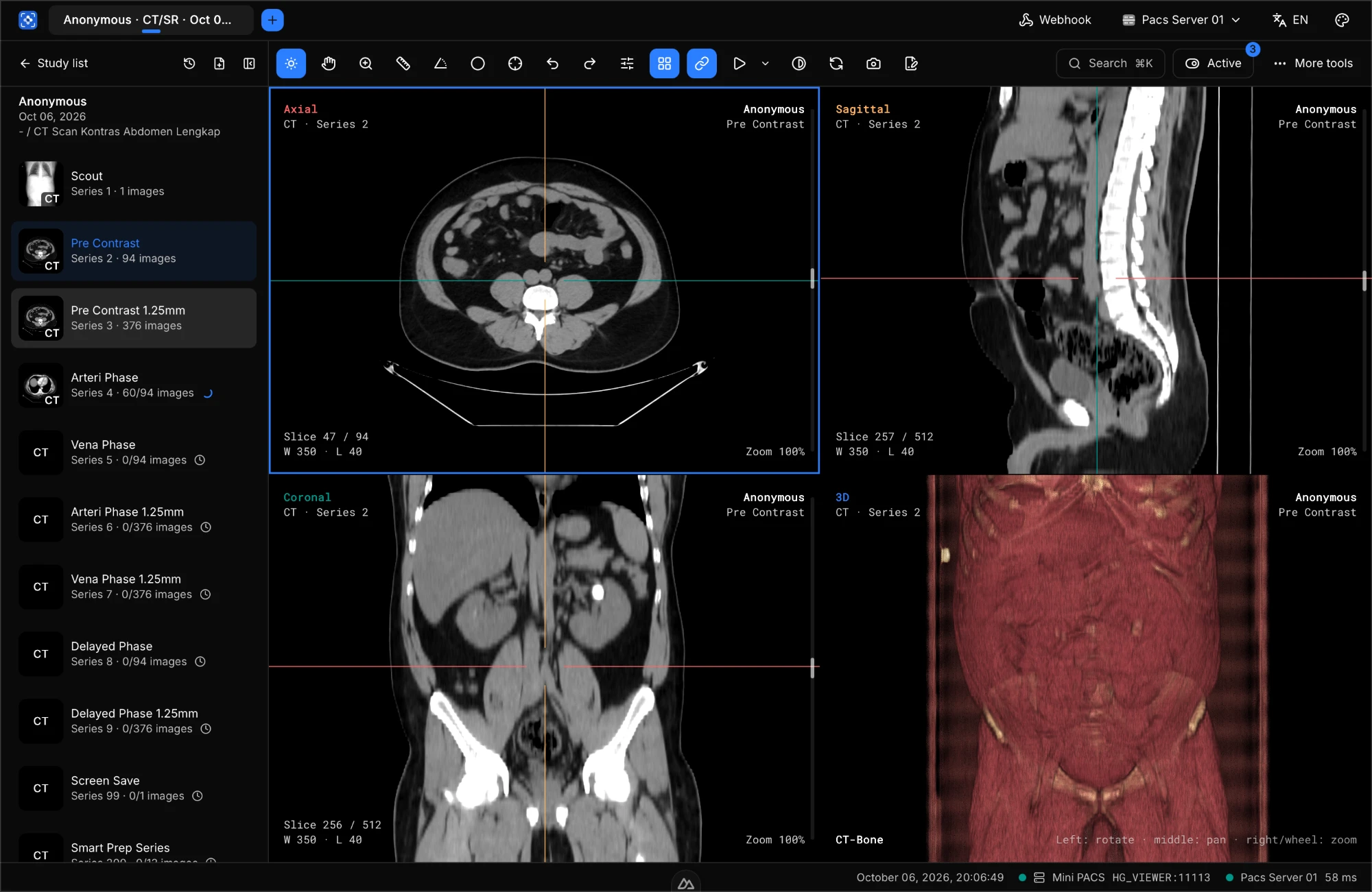Toggle the grid layout view button

point(664,63)
